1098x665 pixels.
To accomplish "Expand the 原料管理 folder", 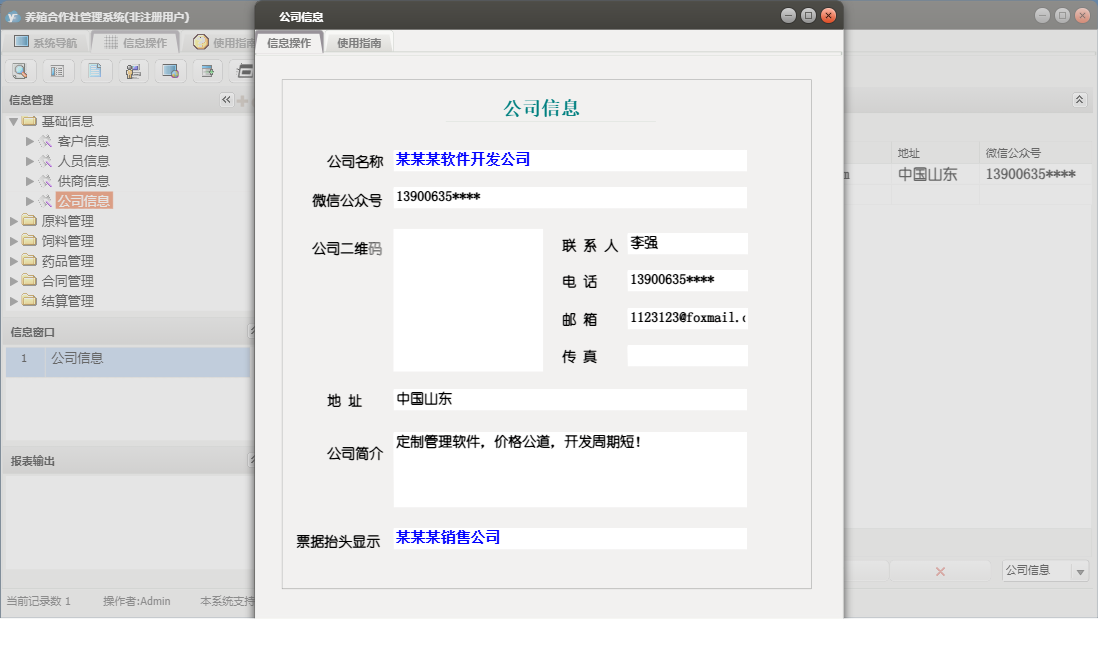I will click(x=14, y=220).
